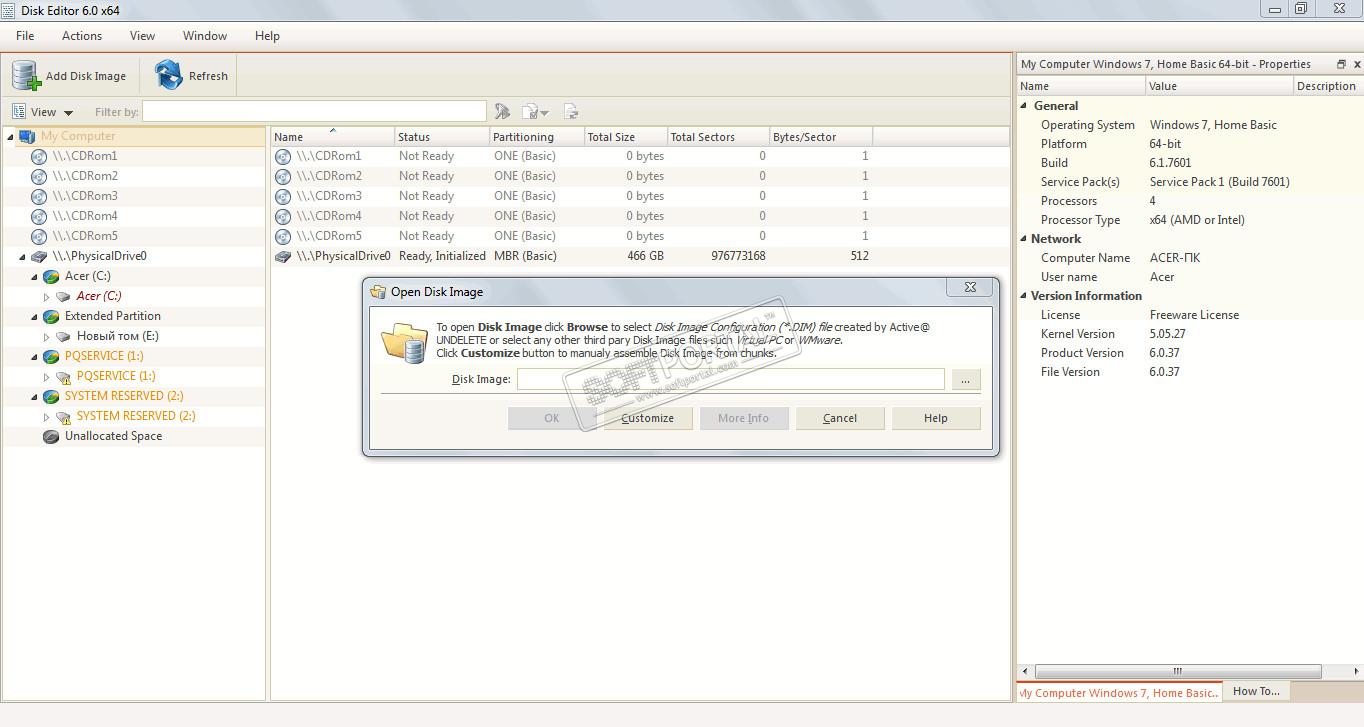The height and width of the screenshot is (727, 1364).
Task: Click the CDRom3 disc icon in the device list
Action: coord(283,196)
